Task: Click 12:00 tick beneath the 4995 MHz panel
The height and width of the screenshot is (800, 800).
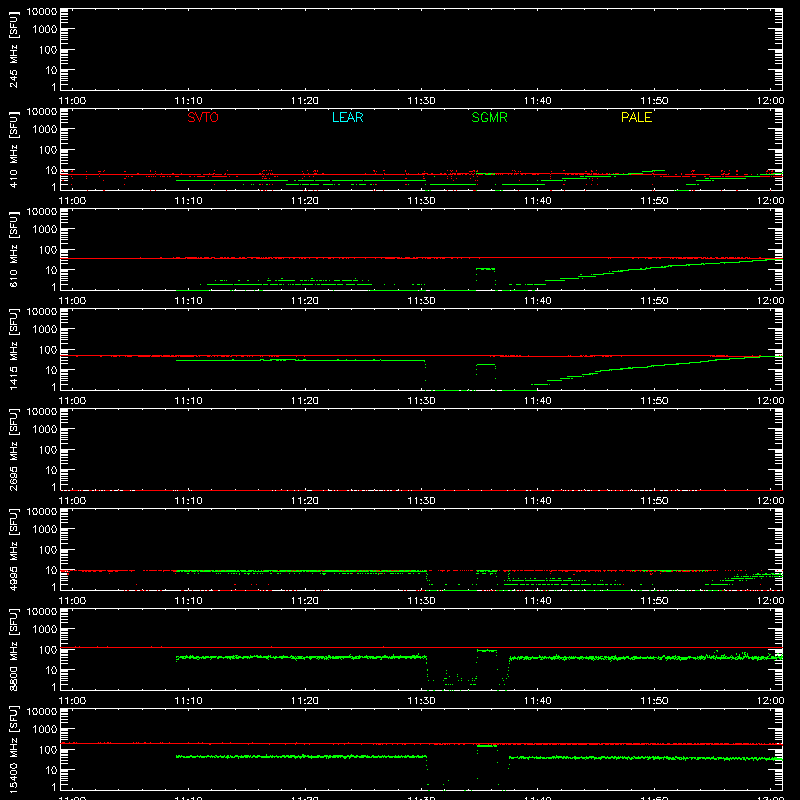Action: pyautogui.click(x=770, y=601)
